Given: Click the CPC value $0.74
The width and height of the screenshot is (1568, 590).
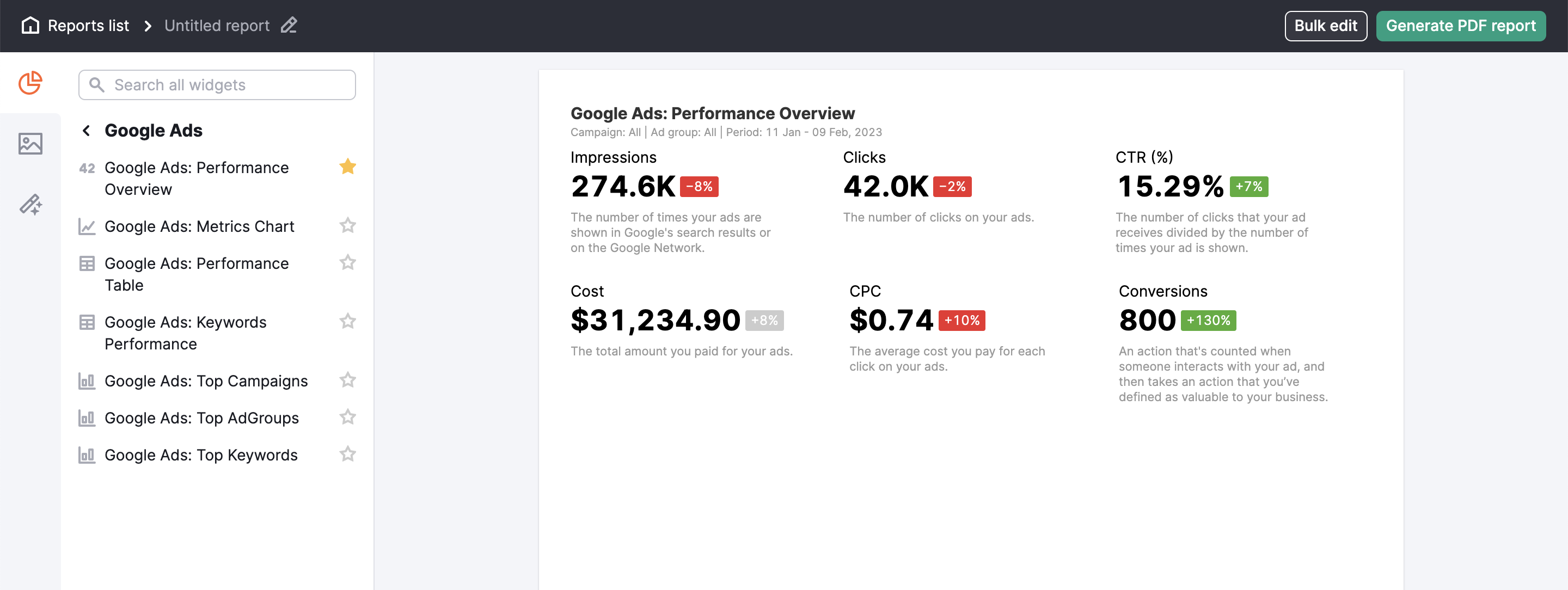Looking at the screenshot, I should 891,321.
